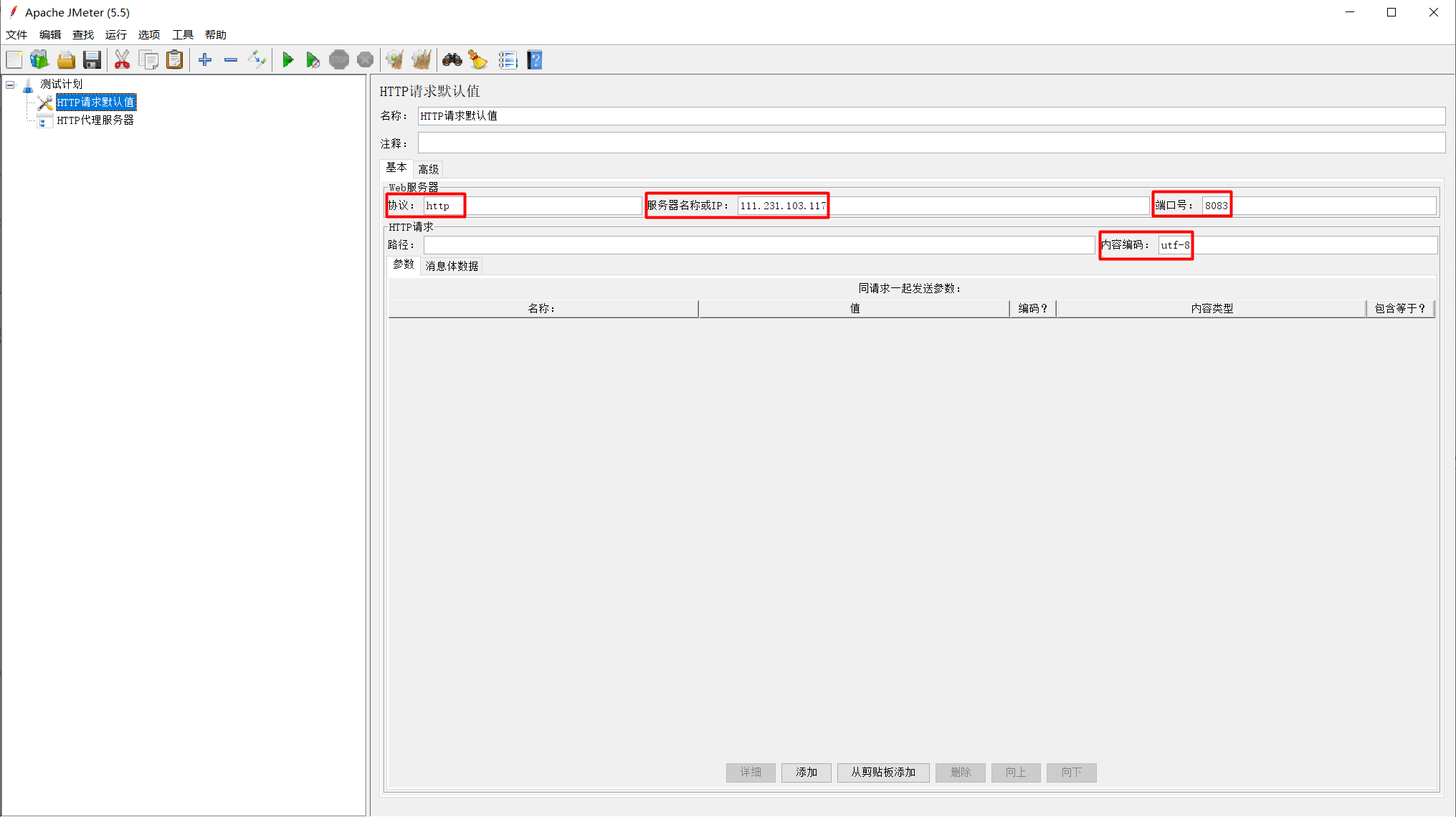Open the 文件 menu
This screenshot has height=817, width=1456.
pyautogui.click(x=16, y=35)
